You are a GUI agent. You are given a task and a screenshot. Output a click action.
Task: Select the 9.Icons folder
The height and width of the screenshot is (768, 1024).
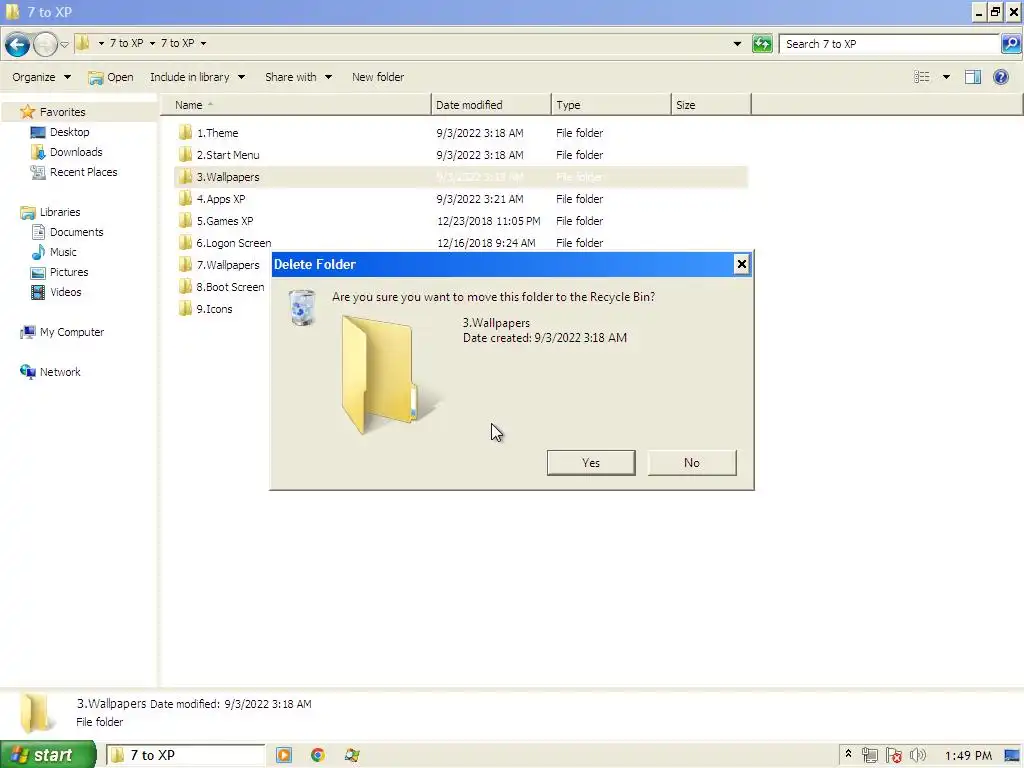214,309
